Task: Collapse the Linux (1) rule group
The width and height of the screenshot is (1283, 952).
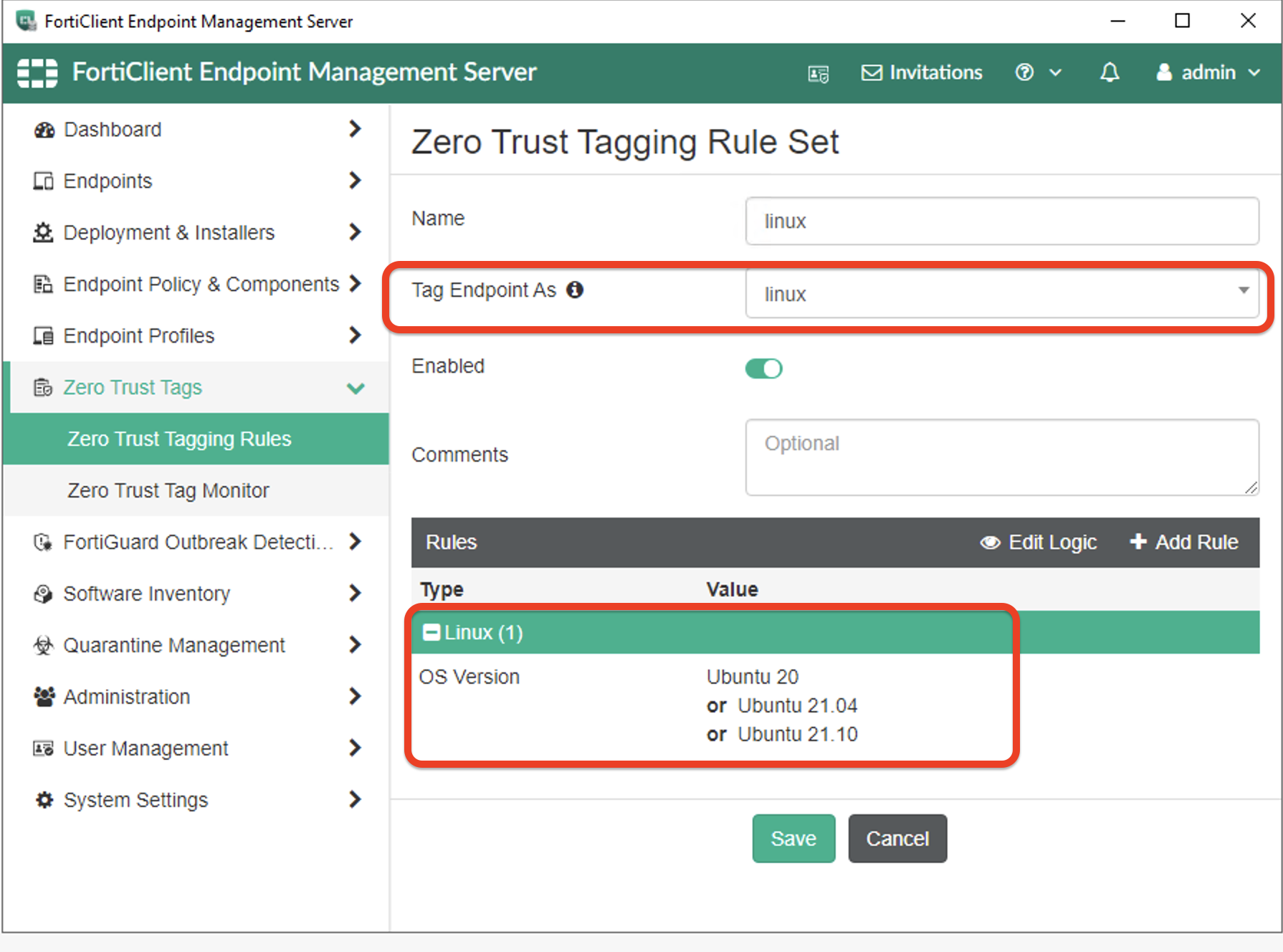Action: 431,632
